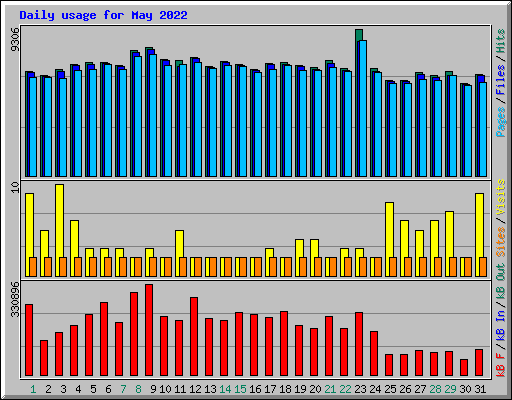Image resolution: width=512 pixels, height=400 pixels.
Task: Click the red kB bar for day 2
Action: [44, 358]
